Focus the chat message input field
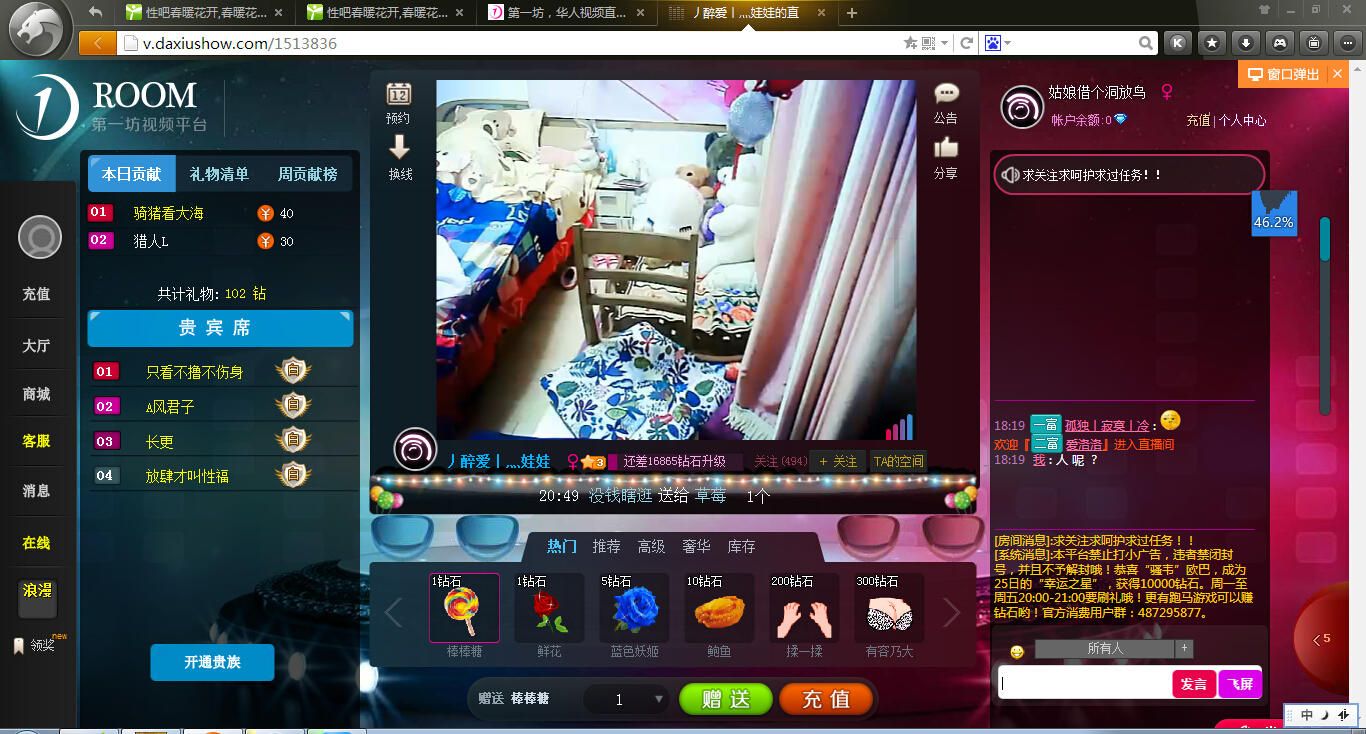 click(x=1085, y=684)
